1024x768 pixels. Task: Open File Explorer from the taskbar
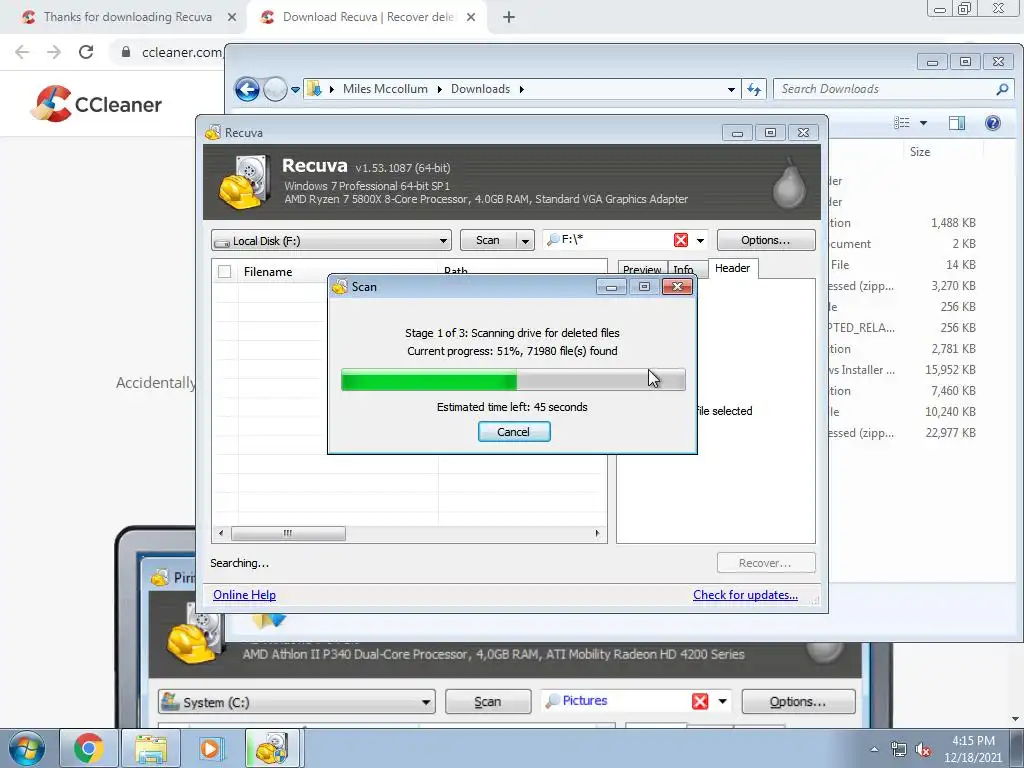[x=151, y=748]
